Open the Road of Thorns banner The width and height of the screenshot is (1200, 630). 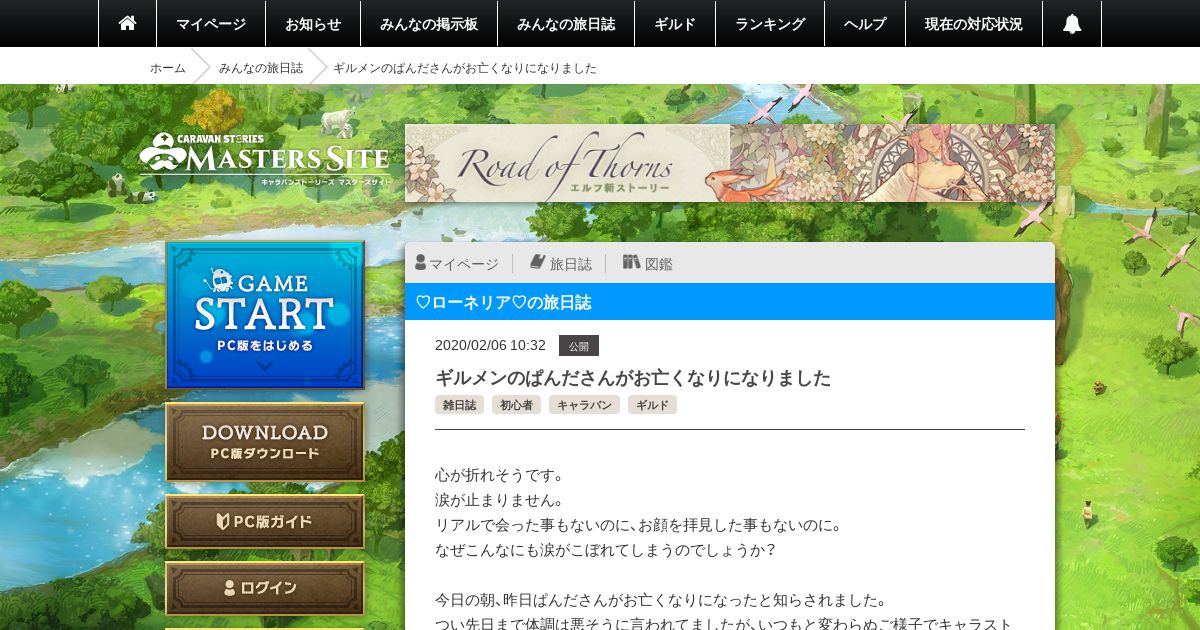[x=730, y=163]
